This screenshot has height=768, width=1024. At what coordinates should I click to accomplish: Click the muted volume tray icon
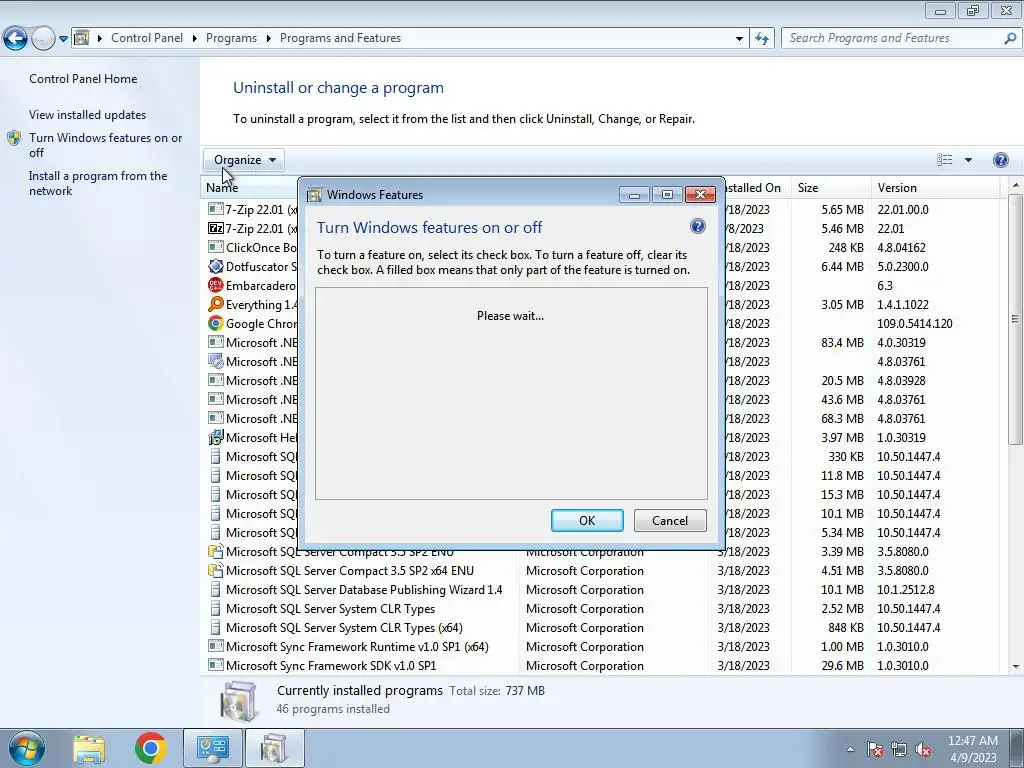[923, 750]
